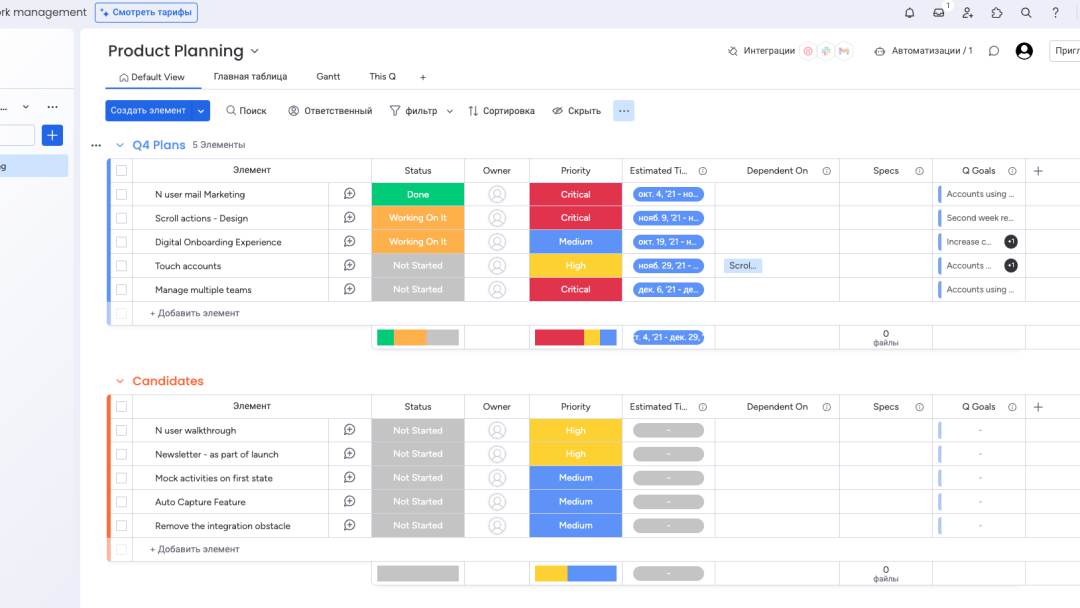Image resolution: width=1080 pixels, height=608 pixels.
Task: Click the Смотреть тарифы button
Action: click(x=146, y=13)
